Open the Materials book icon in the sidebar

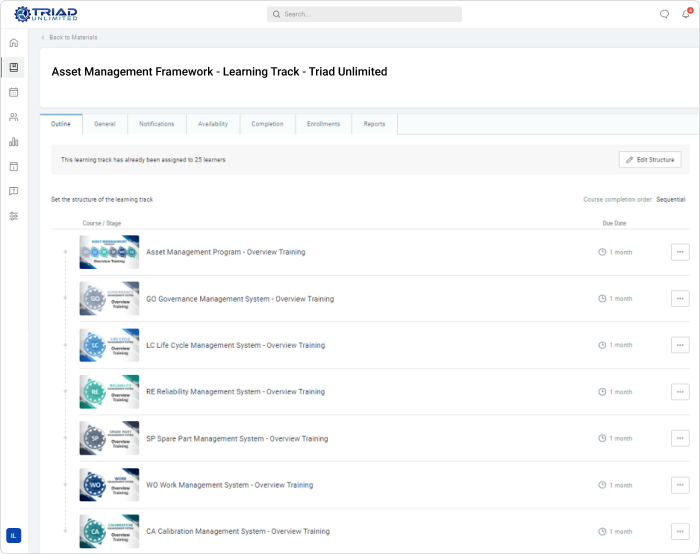tap(14, 67)
